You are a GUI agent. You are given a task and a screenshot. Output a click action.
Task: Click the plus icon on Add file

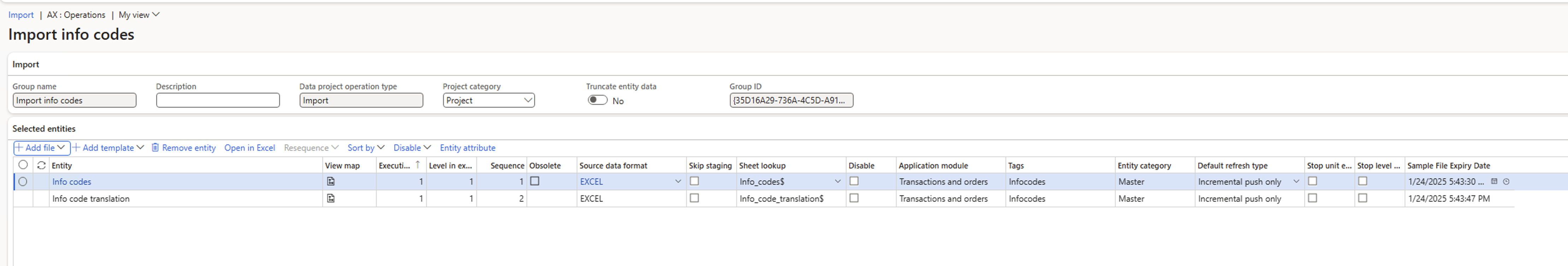[19, 148]
